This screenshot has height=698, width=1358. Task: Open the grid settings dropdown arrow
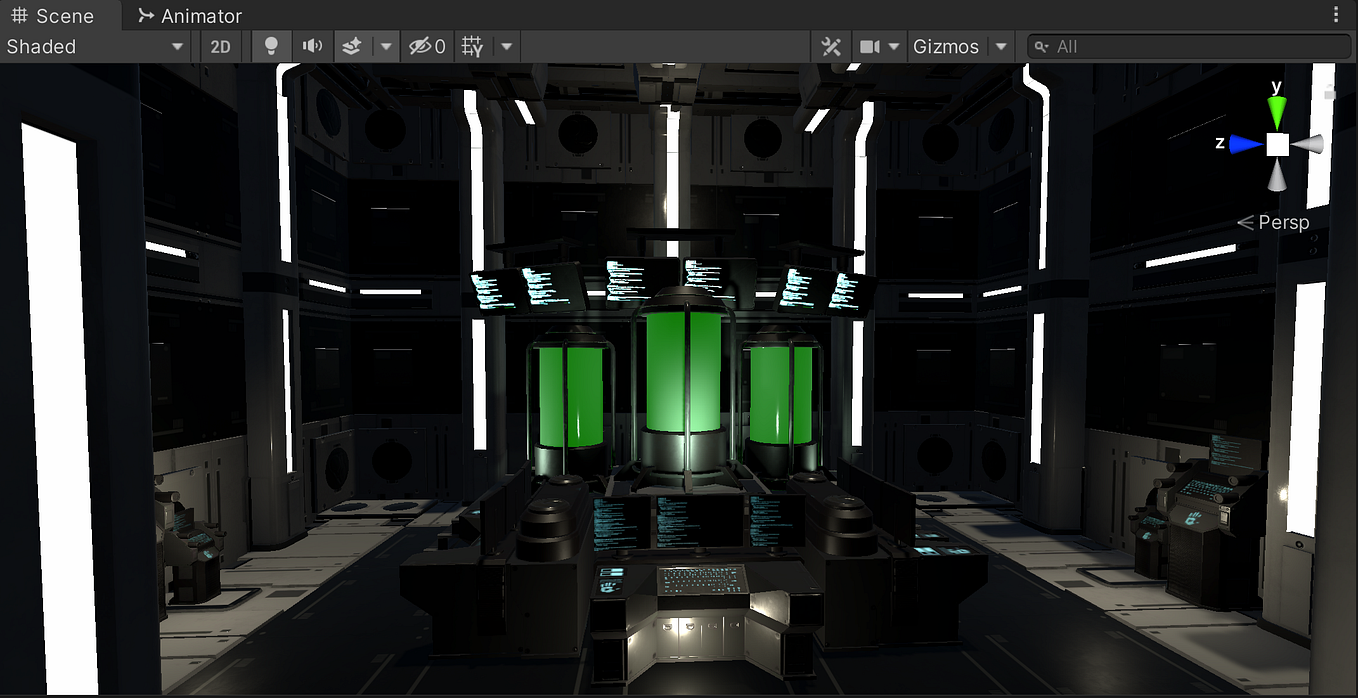507,46
